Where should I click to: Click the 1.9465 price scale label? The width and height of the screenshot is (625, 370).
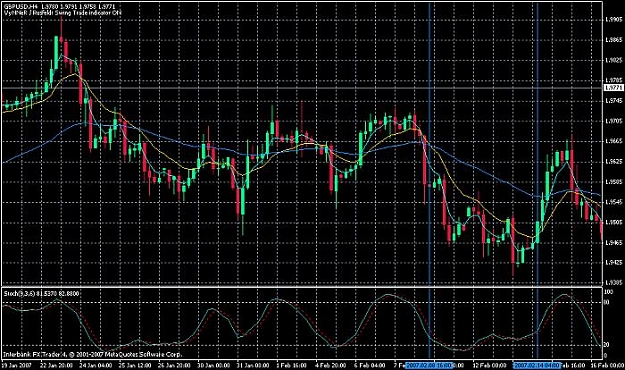click(x=614, y=242)
